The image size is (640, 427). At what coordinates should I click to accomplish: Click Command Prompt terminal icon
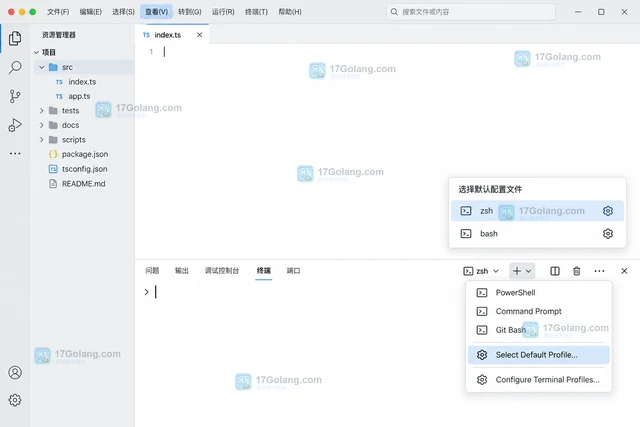click(482, 311)
